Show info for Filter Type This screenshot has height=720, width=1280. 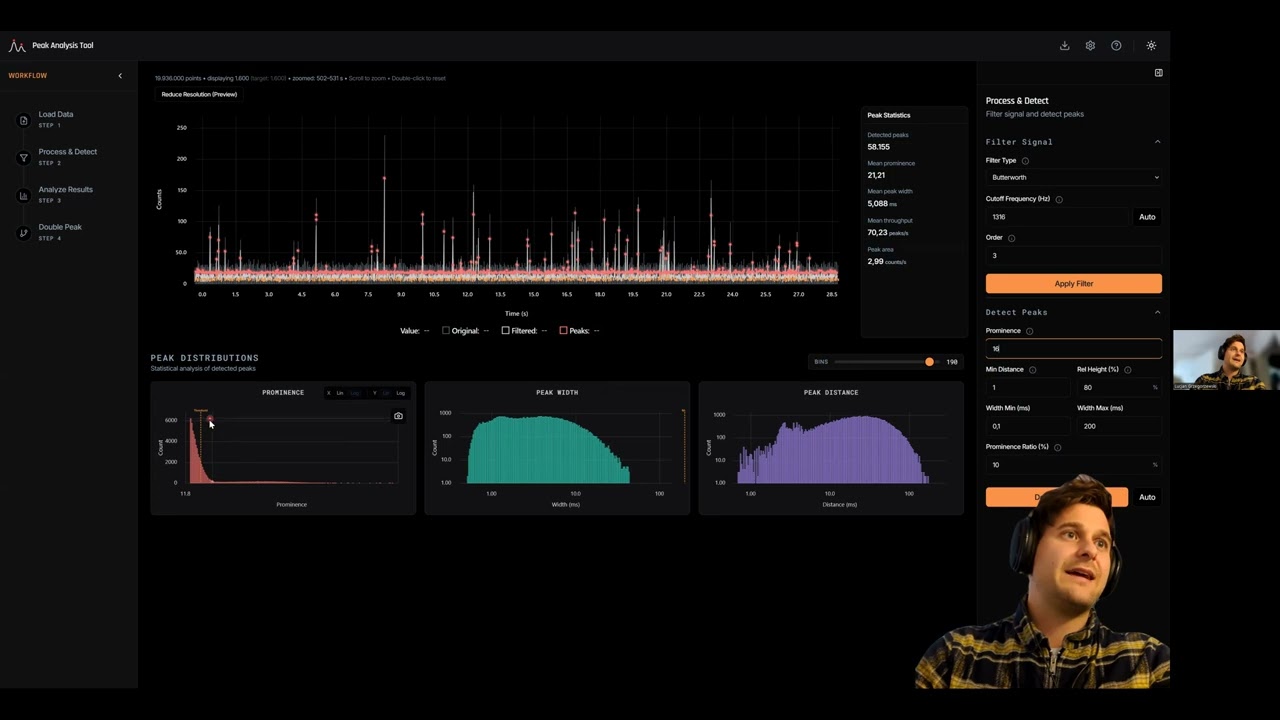click(1025, 161)
